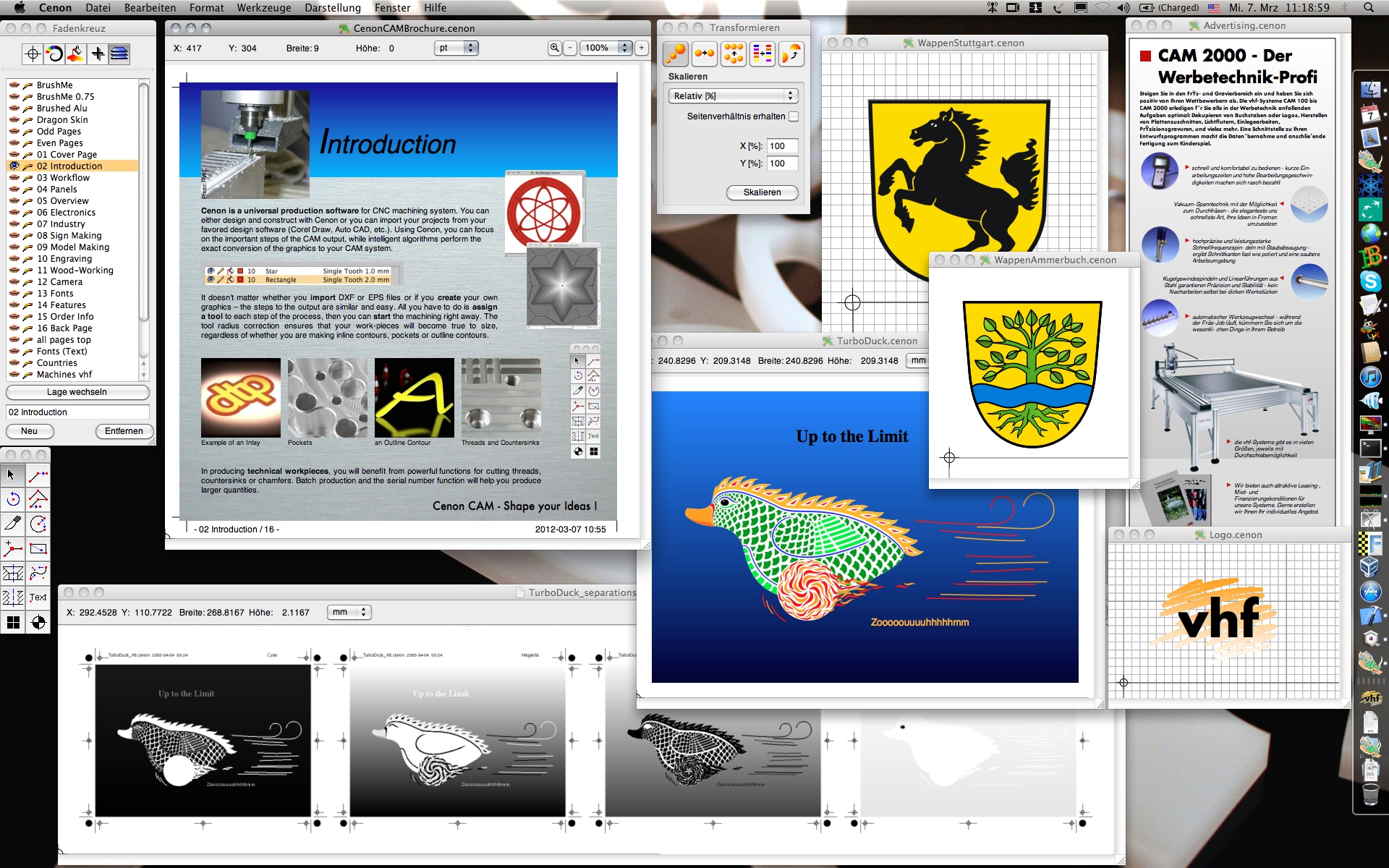Click the Skalieren button
Screen dimensions: 1389x868
[763, 192]
